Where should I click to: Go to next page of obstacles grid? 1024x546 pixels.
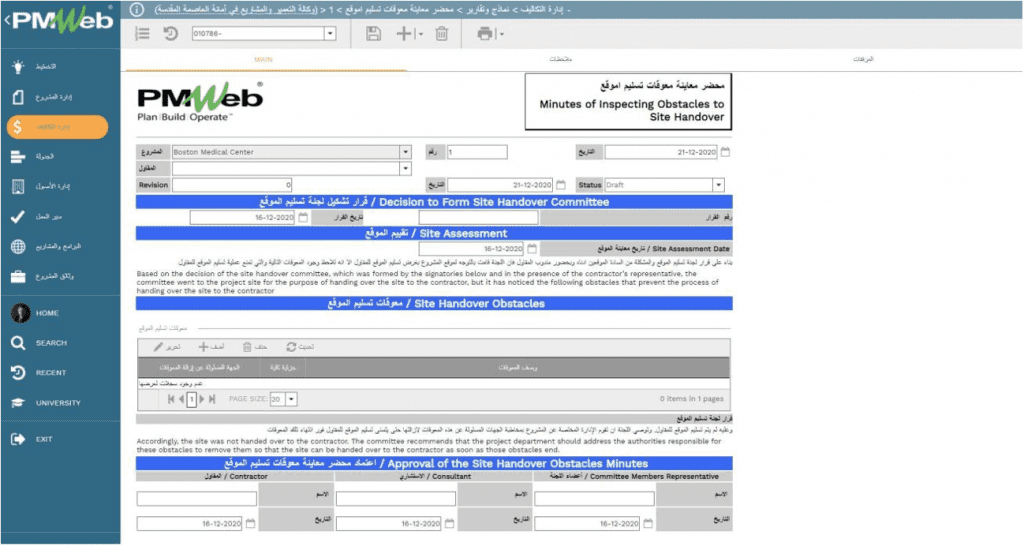click(202, 399)
